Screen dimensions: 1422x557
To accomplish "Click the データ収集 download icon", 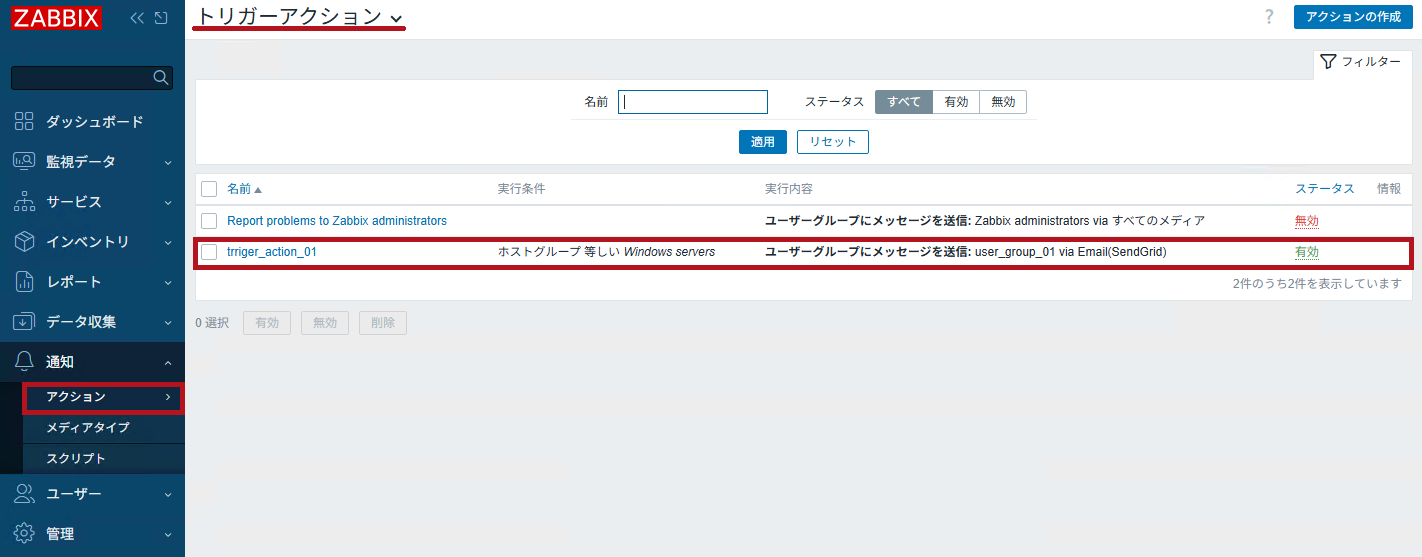I will (x=25, y=321).
